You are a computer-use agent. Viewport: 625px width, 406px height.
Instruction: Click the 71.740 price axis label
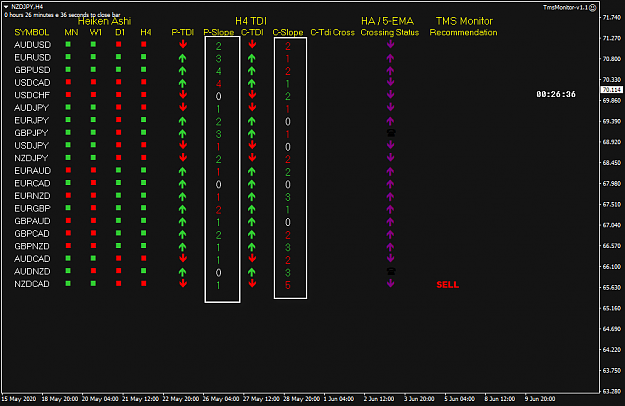point(612,18)
